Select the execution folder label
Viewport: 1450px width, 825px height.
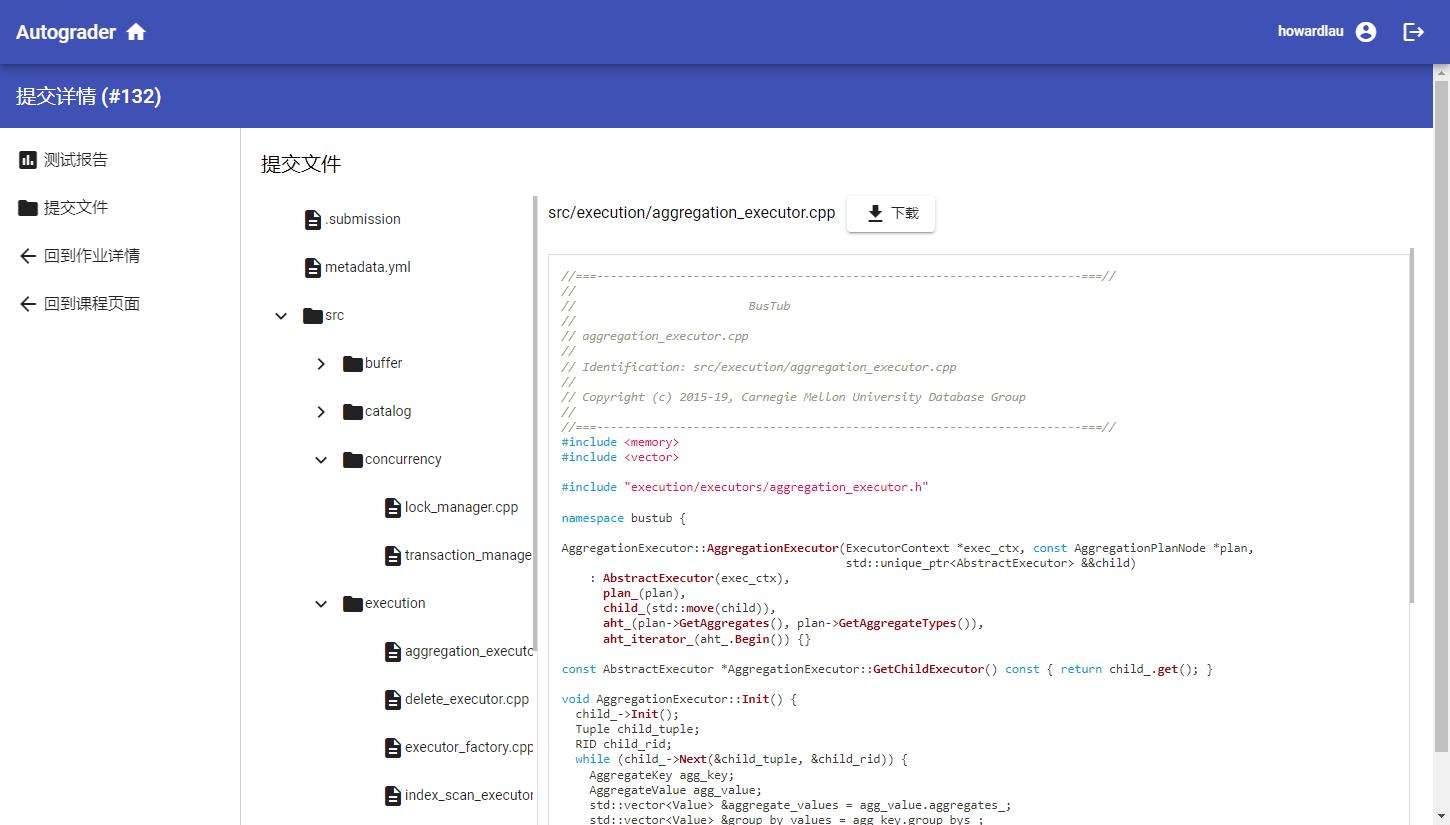click(x=395, y=603)
